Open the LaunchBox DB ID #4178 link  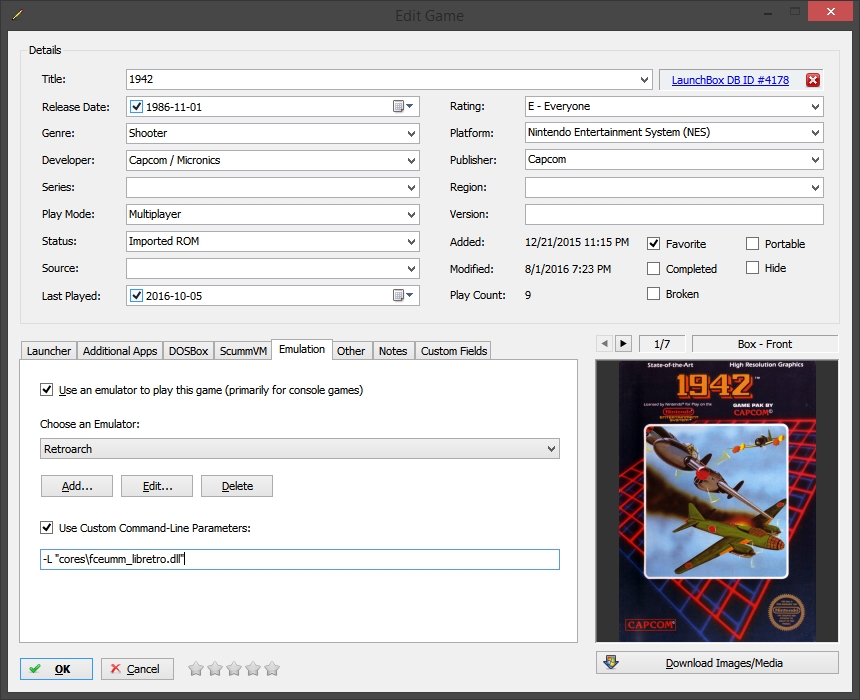click(x=728, y=80)
